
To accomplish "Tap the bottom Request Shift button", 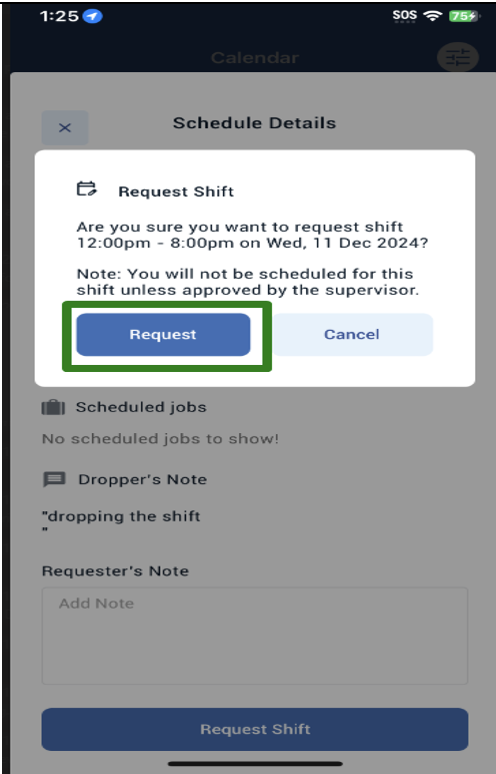I will pyautogui.click(x=255, y=729).
